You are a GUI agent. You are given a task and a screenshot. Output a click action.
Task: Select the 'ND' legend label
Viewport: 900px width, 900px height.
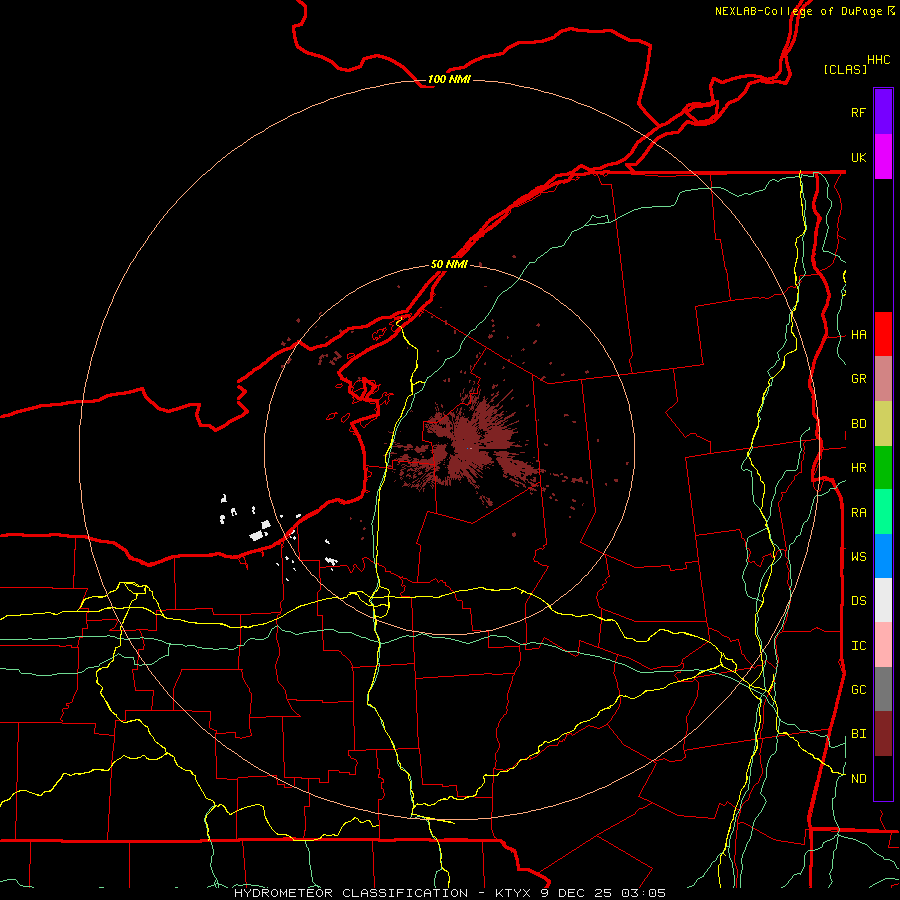click(858, 779)
